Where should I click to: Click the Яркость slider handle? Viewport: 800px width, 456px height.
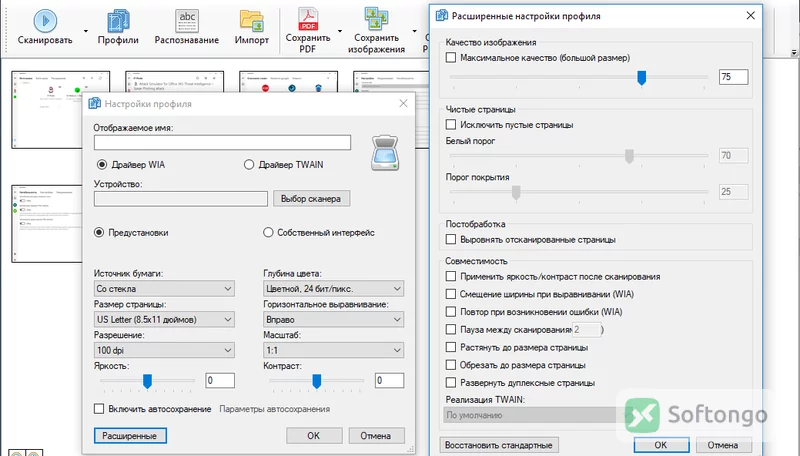pyautogui.click(x=147, y=381)
